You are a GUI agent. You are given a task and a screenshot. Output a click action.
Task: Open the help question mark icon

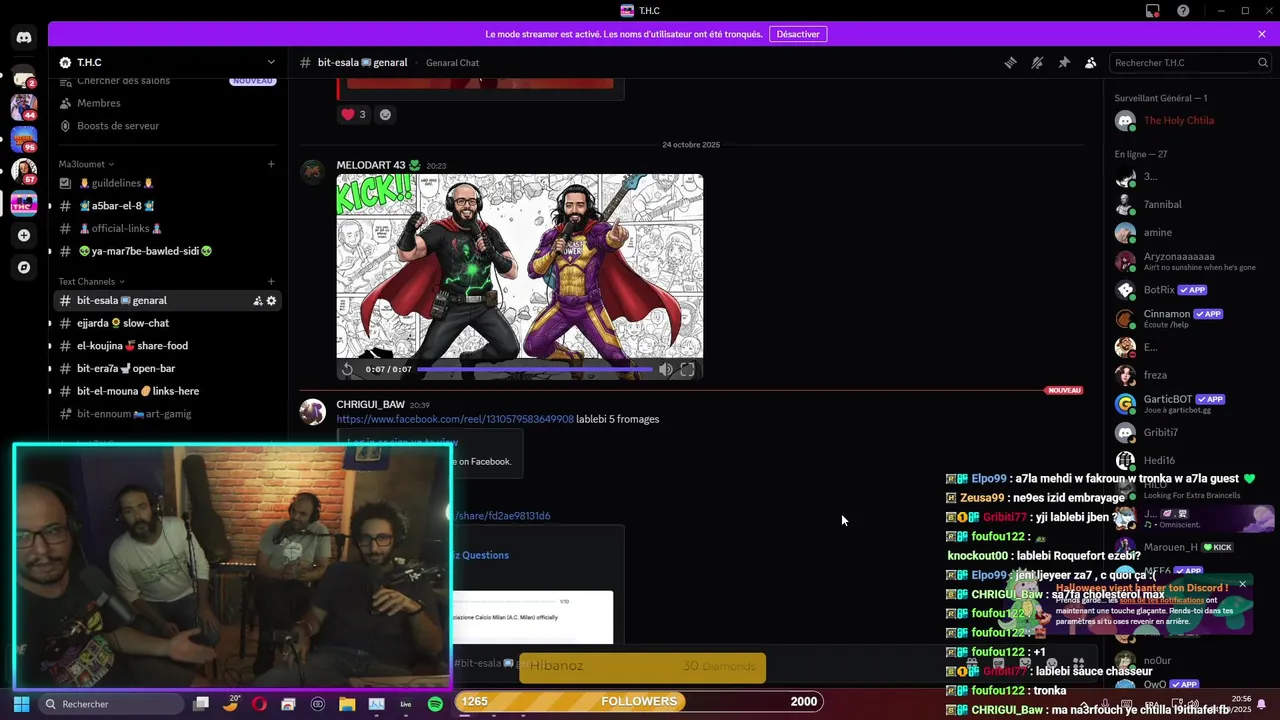1183,10
